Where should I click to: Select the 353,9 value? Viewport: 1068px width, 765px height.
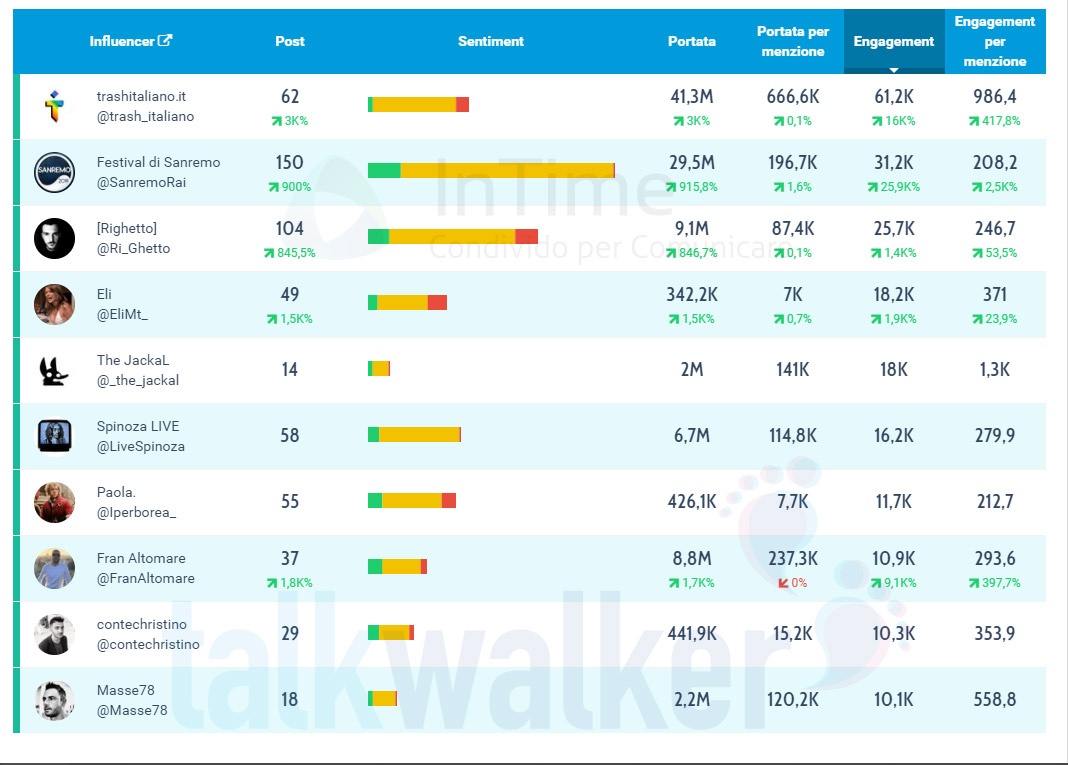(x=994, y=634)
